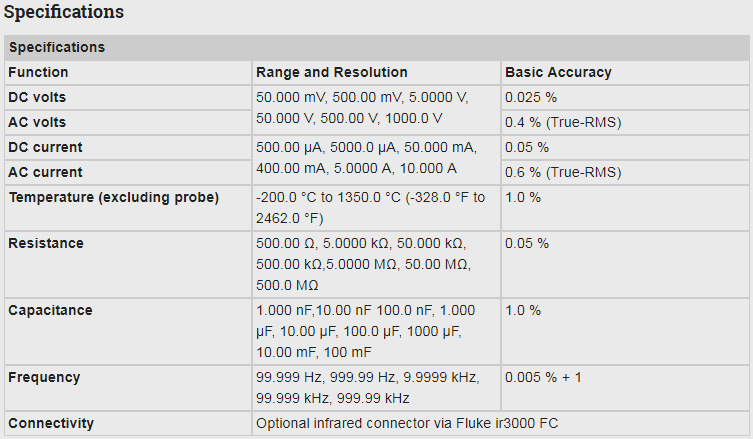Select the DC volts row label
Screen dimensions: 753x439
37,98
